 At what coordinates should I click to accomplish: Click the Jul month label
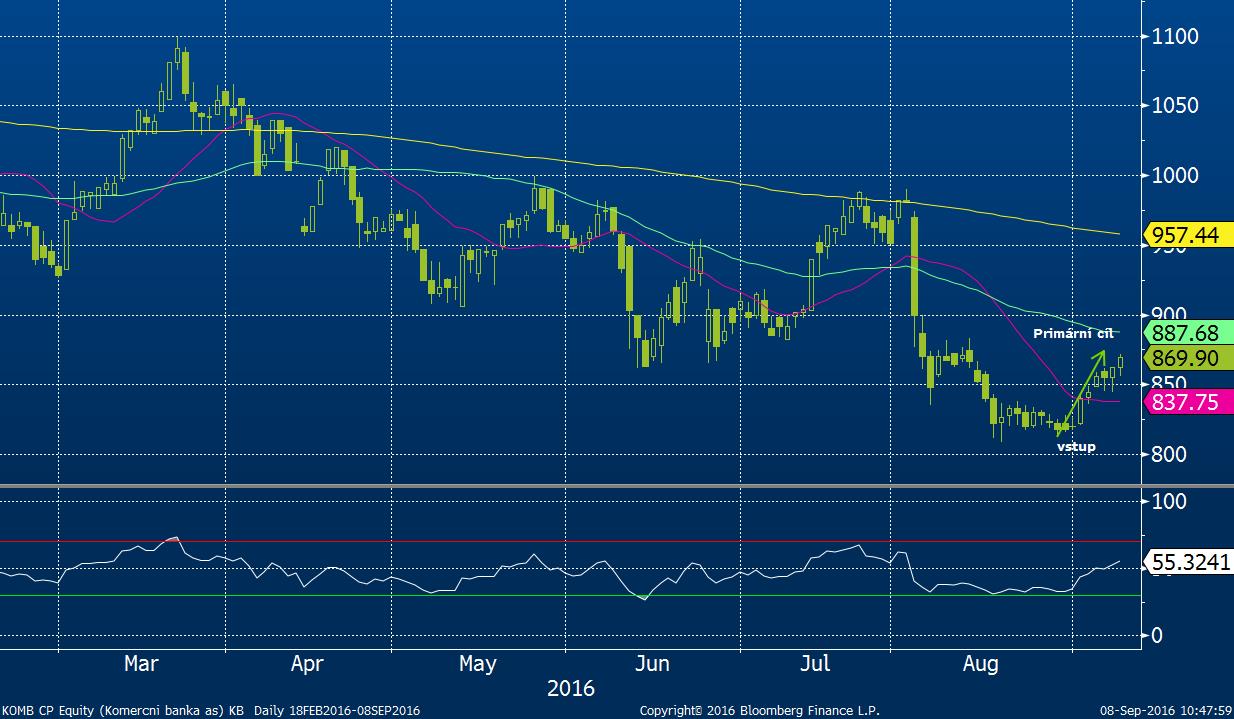(817, 663)
